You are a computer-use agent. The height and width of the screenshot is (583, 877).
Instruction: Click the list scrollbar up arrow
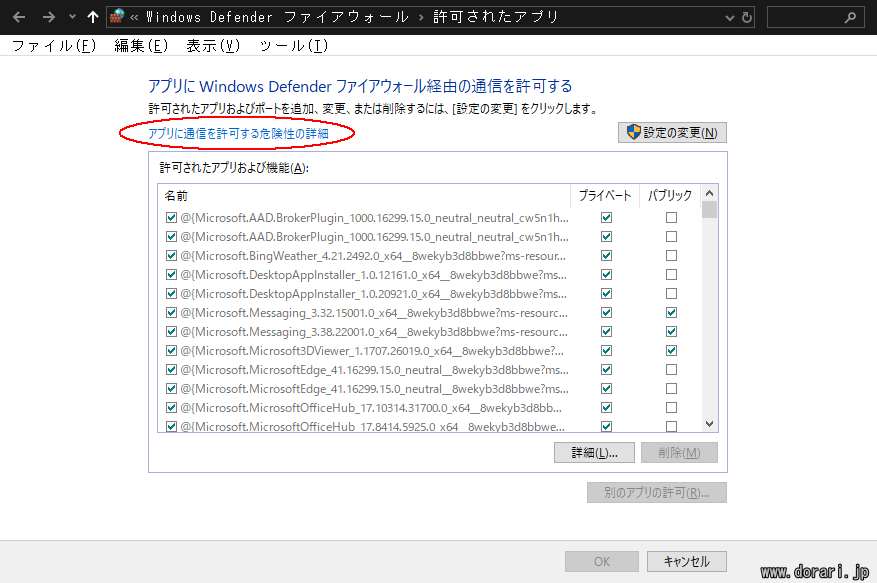coord(709,193)
